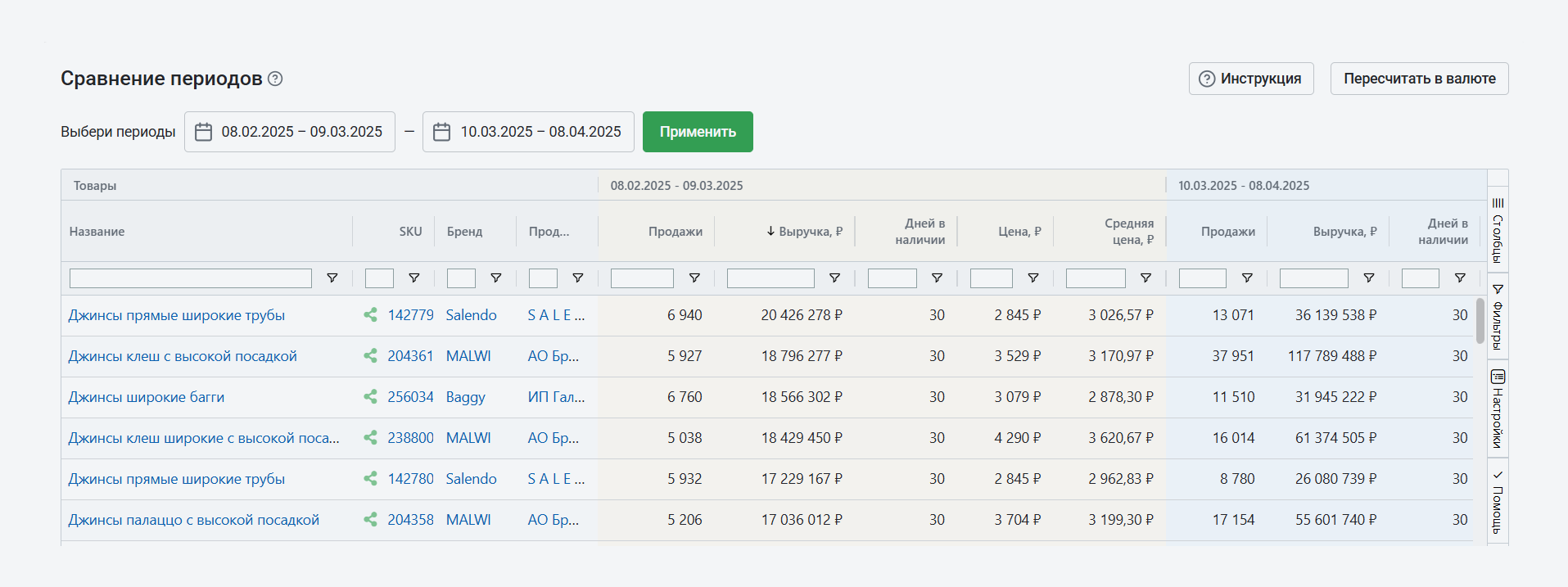Click the Бренд filter input field
The width and height of the screenshot is (1568, 587).
(461, 278)
